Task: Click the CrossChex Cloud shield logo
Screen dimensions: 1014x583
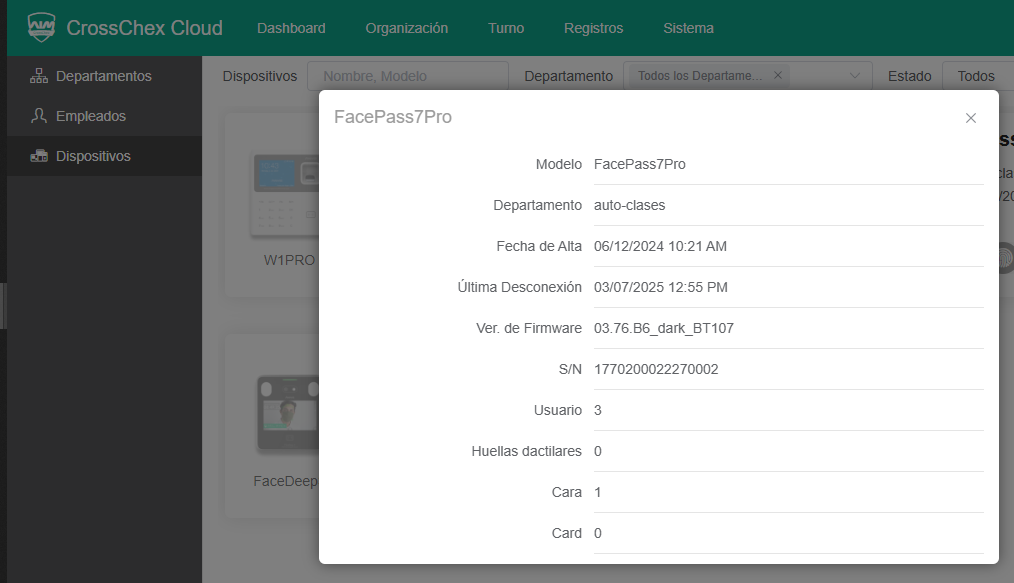Action: (41, 27)
